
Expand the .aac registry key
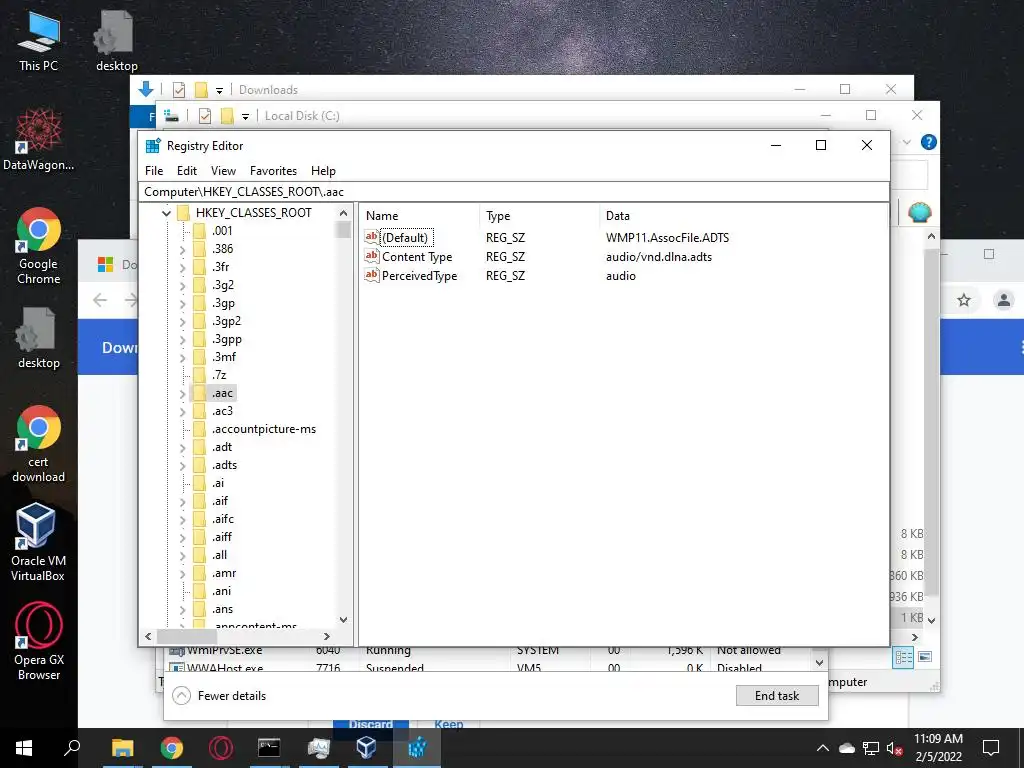click(182, 394)
